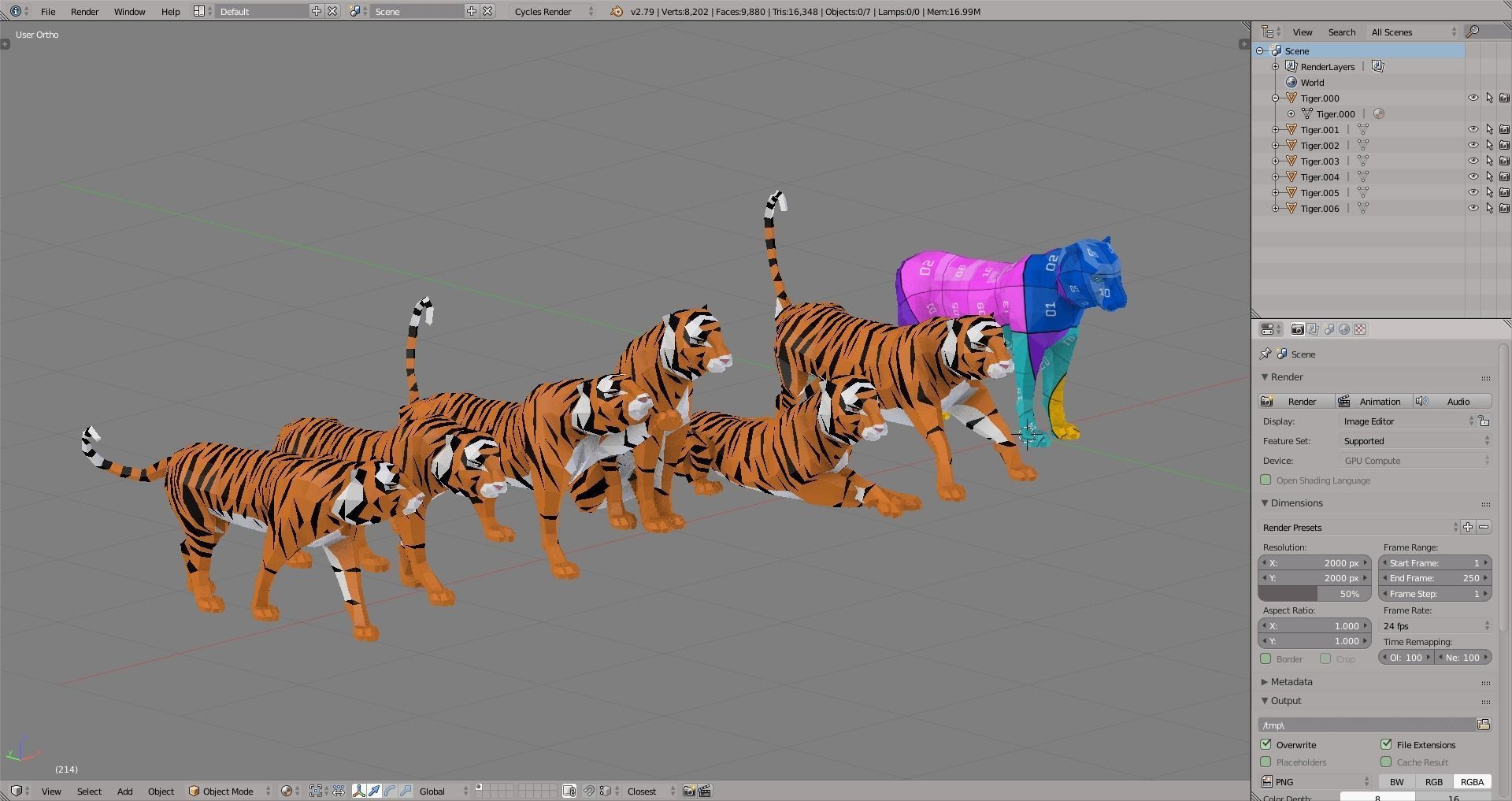Open the Help menu
The image size is (1512, 801).
[170, 11]
